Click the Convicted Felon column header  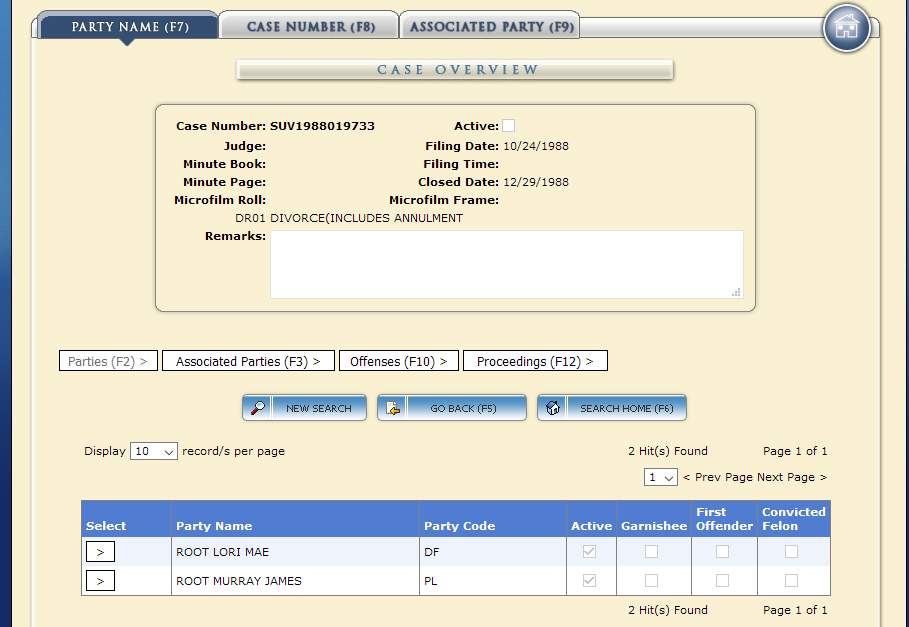pyautogui.click(x=794, y=519)
